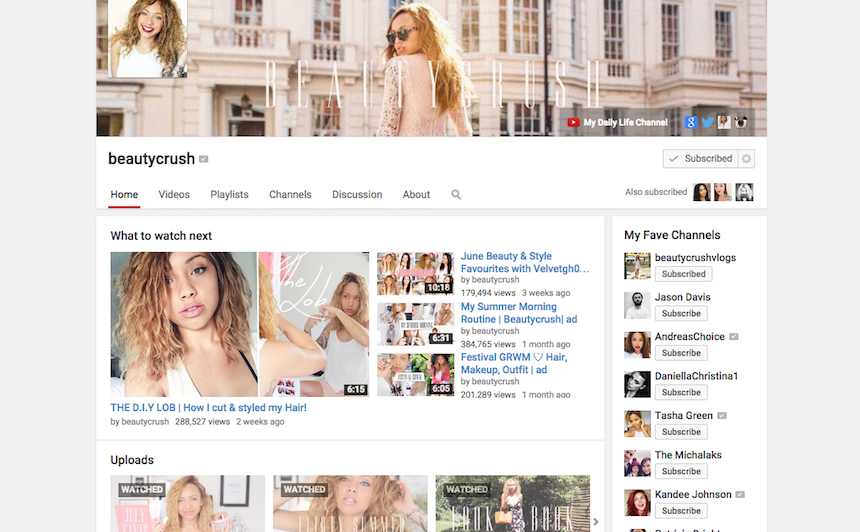Subscribe to Jason Davis channel

681,313
